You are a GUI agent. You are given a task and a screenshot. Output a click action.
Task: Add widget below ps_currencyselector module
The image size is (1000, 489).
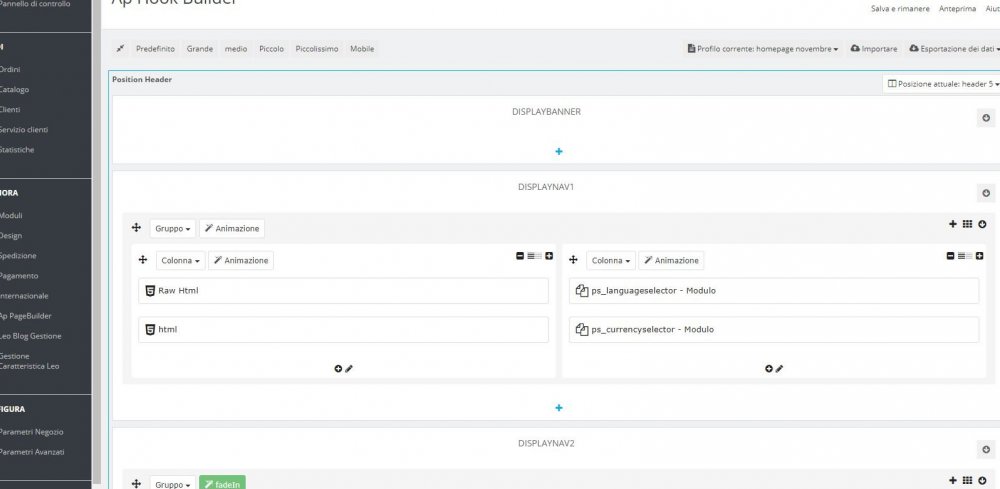point(769,369)
